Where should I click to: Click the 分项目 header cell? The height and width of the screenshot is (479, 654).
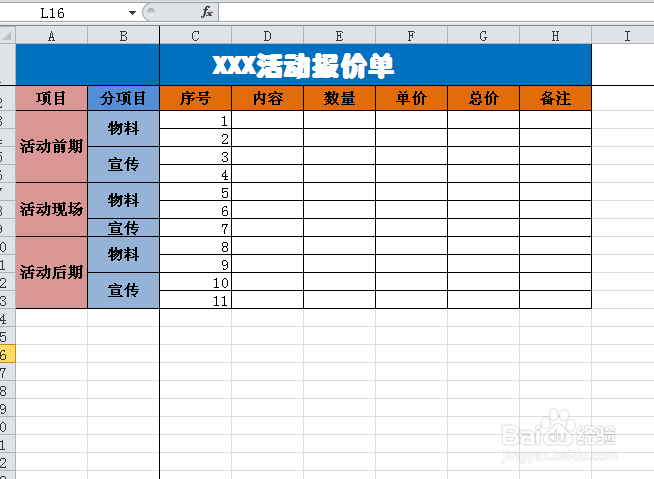click(123, 98)
